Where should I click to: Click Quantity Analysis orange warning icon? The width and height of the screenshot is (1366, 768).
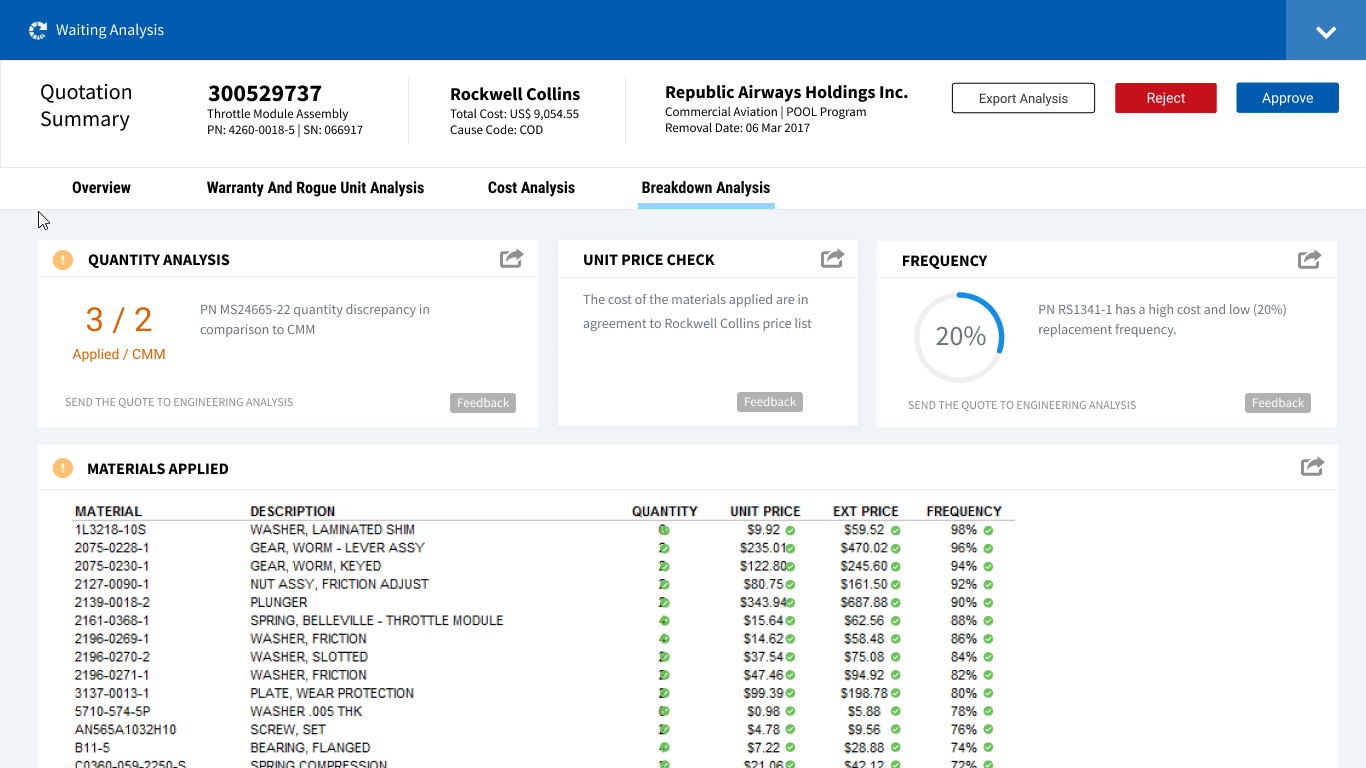click(x=63, y=260)
